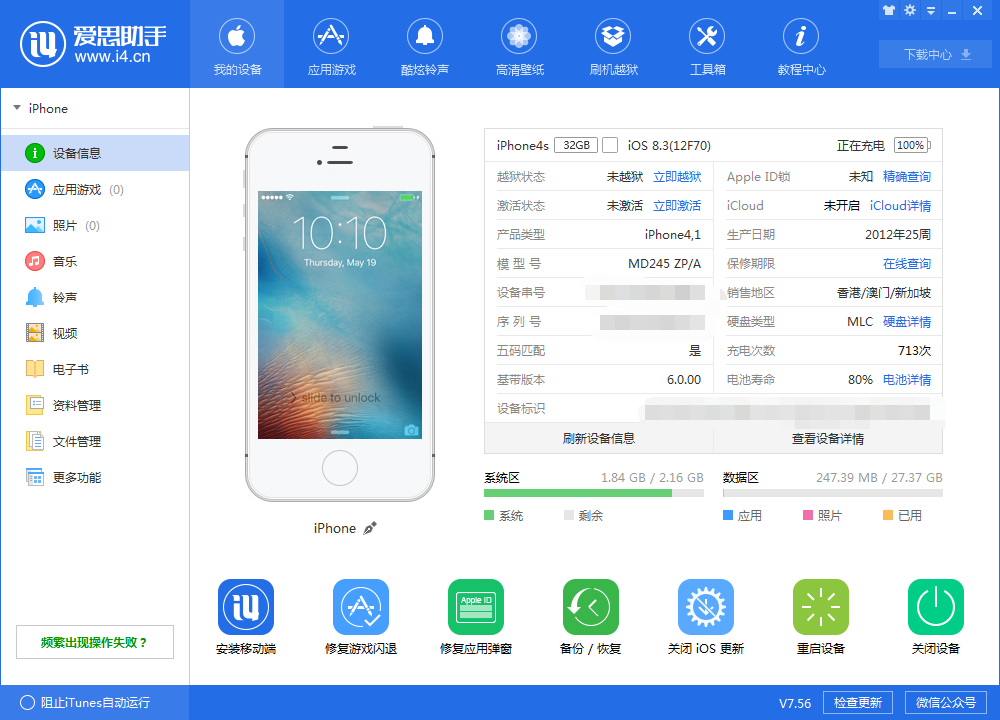
Task: Select 文件管理 in the sidebar
Action: 95,441
